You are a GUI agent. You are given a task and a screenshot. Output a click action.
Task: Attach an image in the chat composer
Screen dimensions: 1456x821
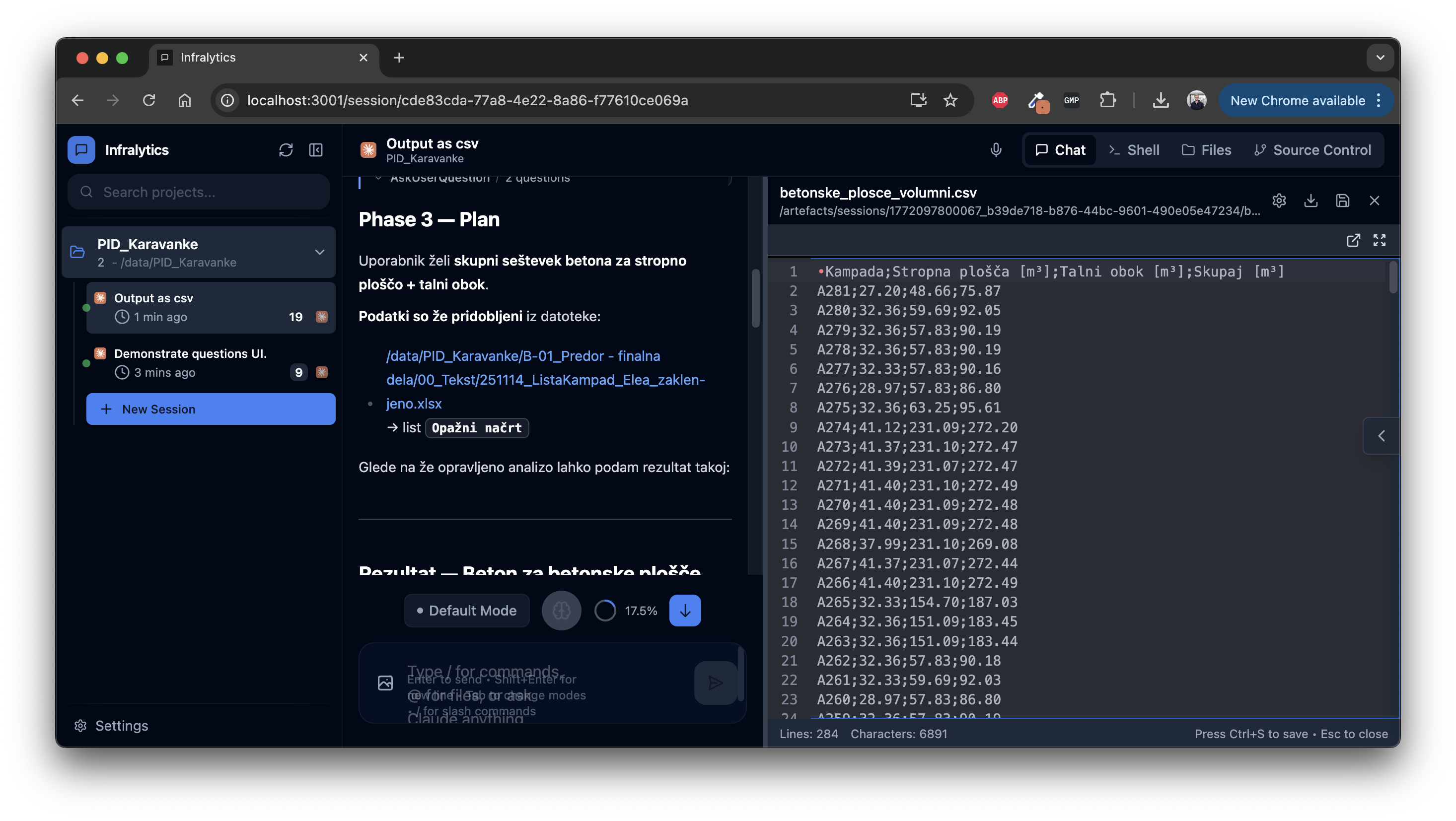click(x=385, y=683)
